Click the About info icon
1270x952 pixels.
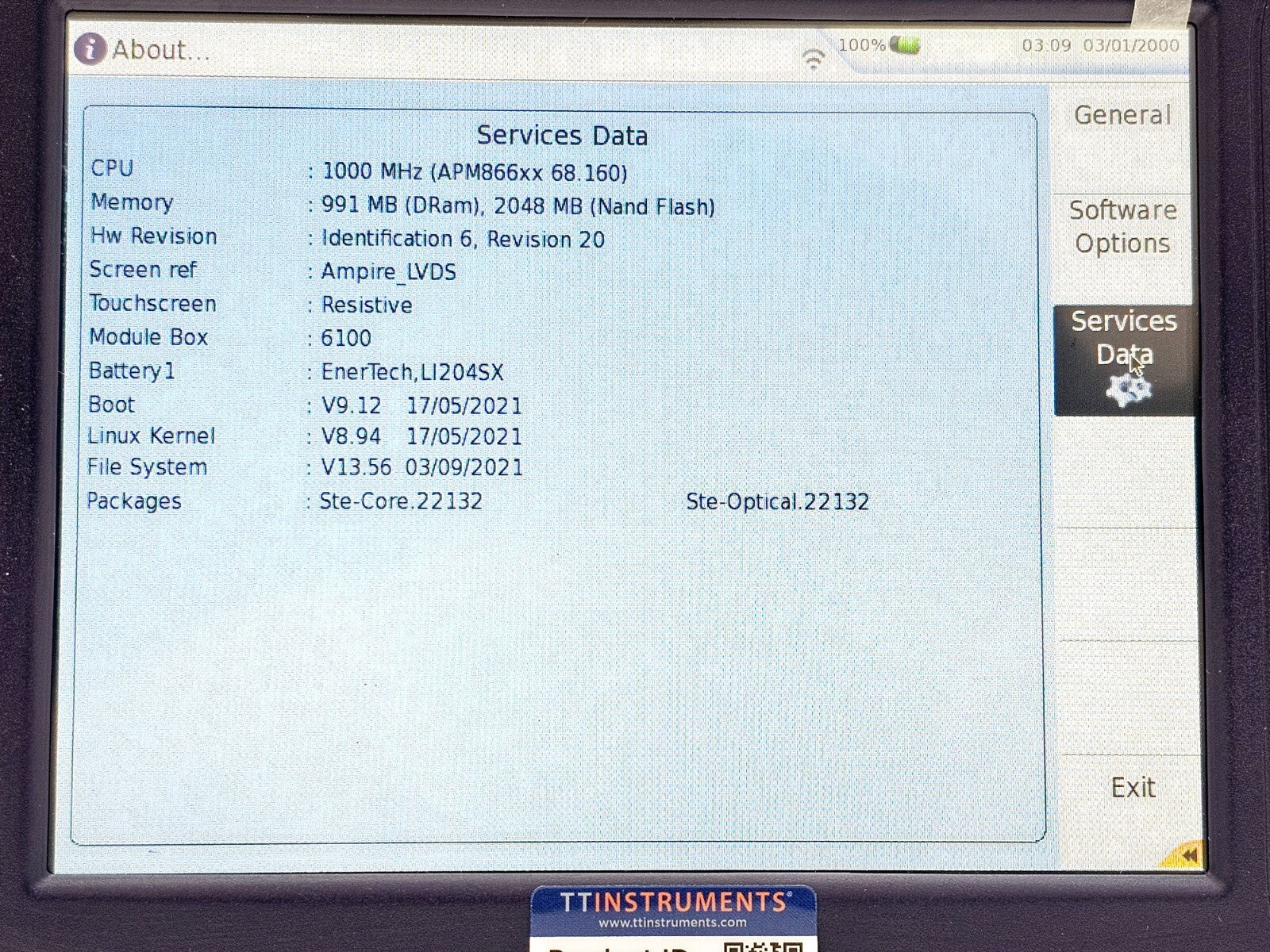coord(90,49)
